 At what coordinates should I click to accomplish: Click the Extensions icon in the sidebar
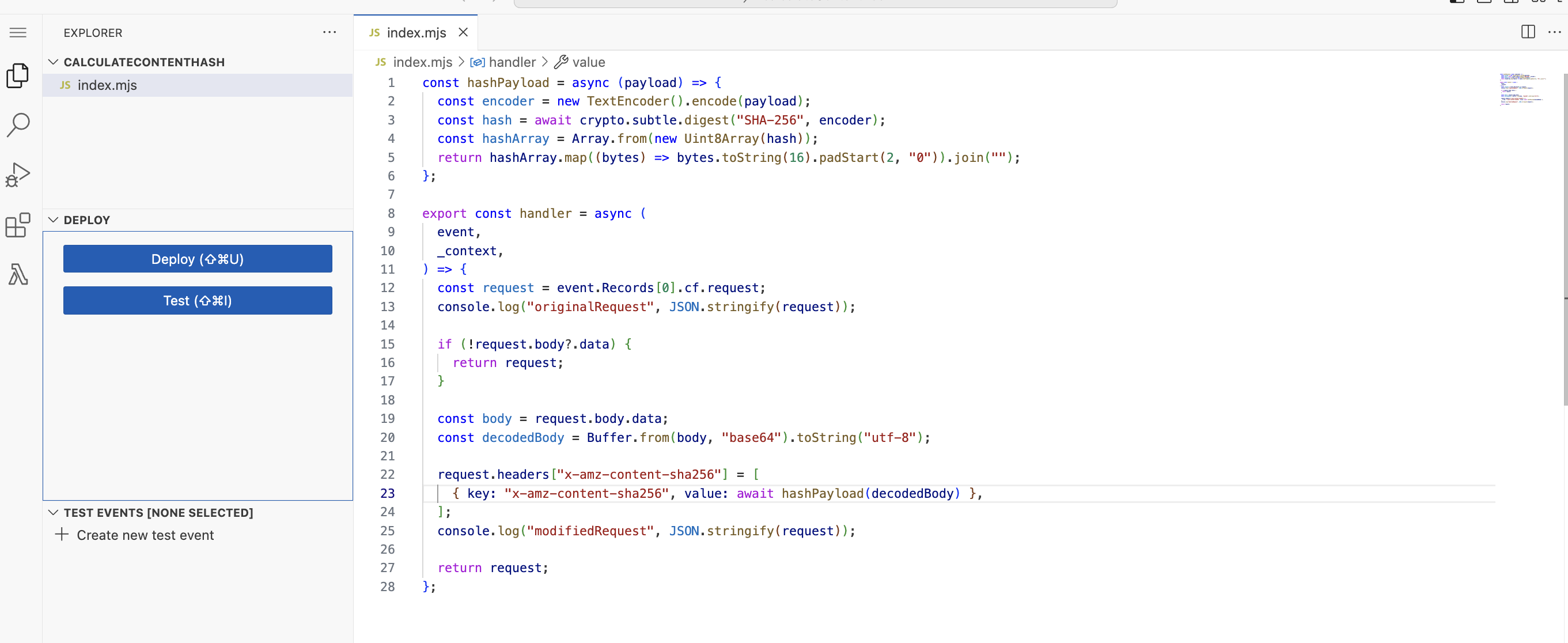pos(18,225)
